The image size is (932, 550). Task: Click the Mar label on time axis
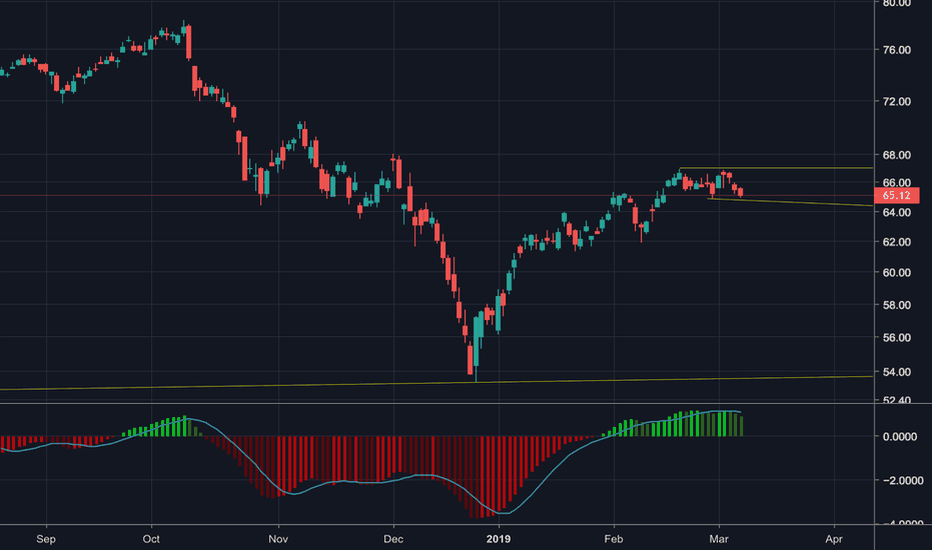pos(719,539)
